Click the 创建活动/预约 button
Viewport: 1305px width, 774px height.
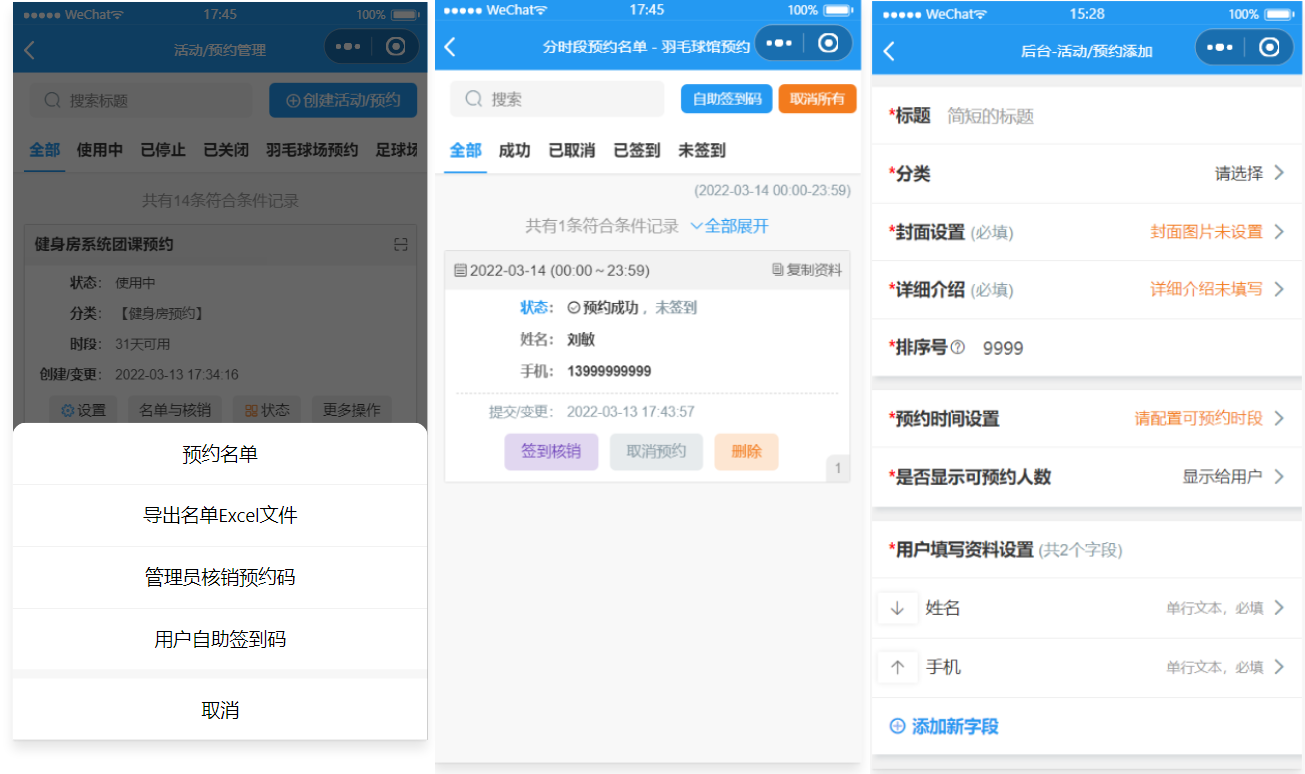(342, 101)
